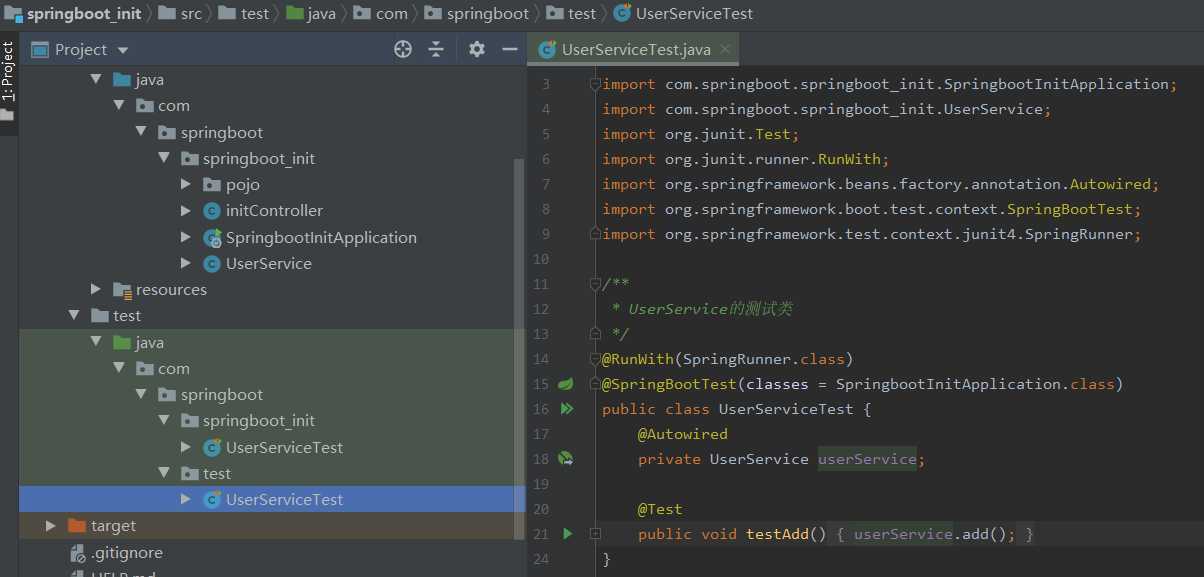Image resolution: width=1204 pixels, height=577 pixels.
Task: Click the com breadcrumb in the navigation bar
Action: 380,13
